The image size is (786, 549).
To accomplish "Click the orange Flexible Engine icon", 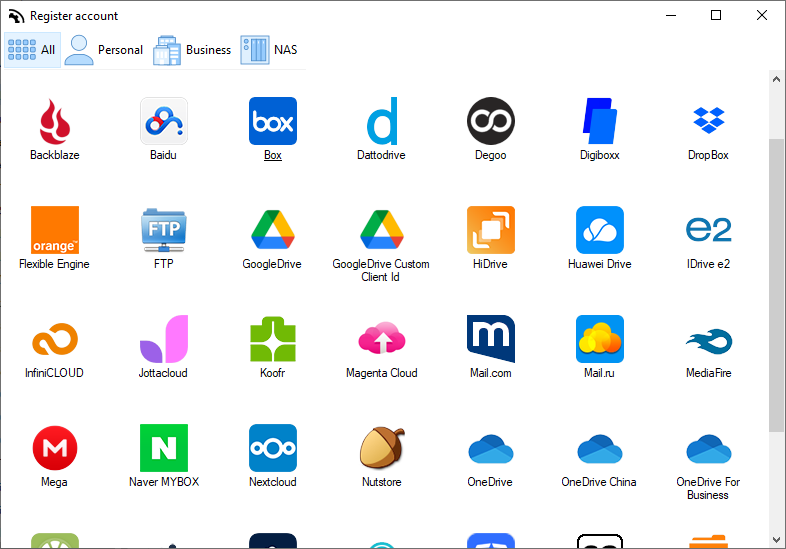I will click(x=55, y=230).
